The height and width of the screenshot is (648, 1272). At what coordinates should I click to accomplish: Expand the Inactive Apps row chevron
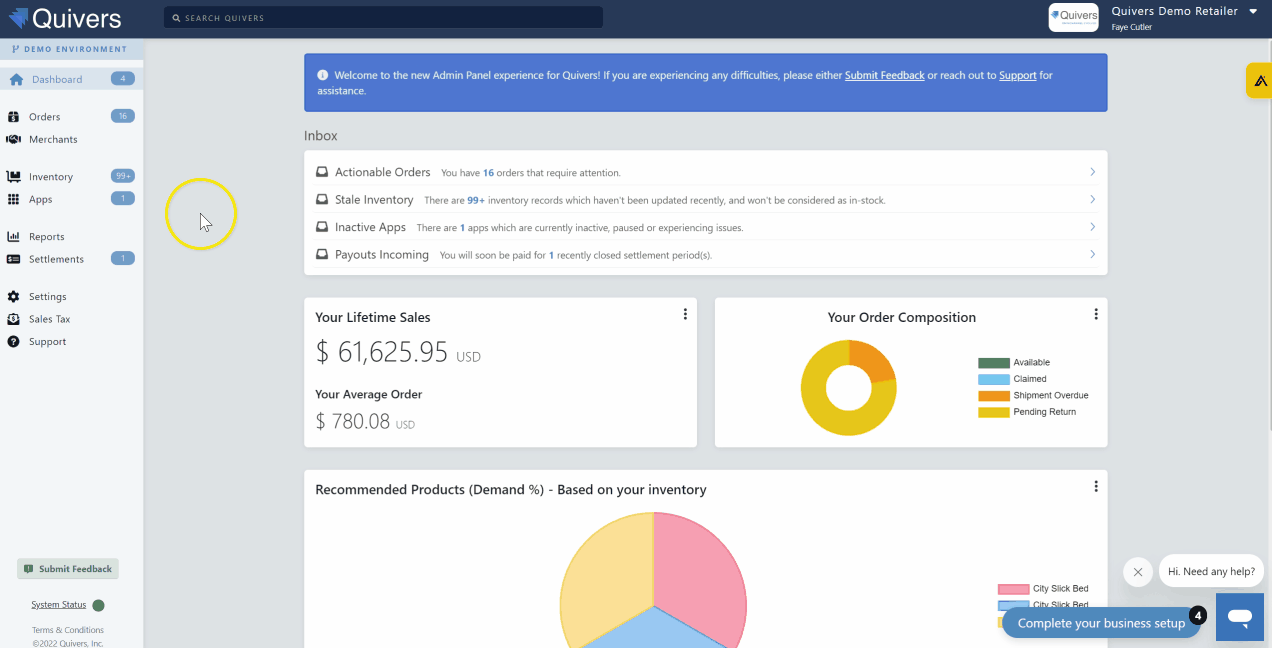tap(1093, 227)
